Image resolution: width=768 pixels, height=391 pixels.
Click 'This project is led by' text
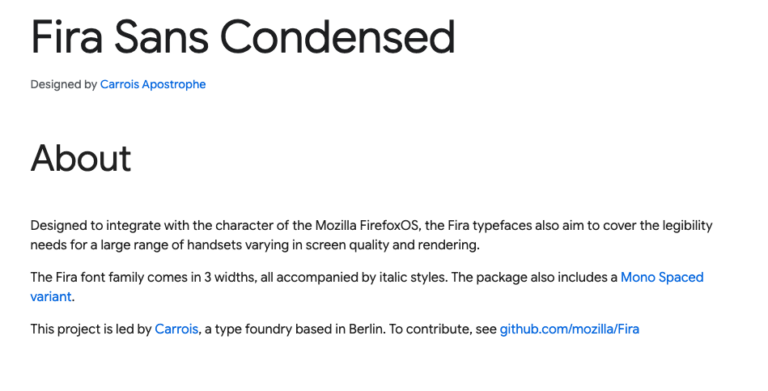91,329
